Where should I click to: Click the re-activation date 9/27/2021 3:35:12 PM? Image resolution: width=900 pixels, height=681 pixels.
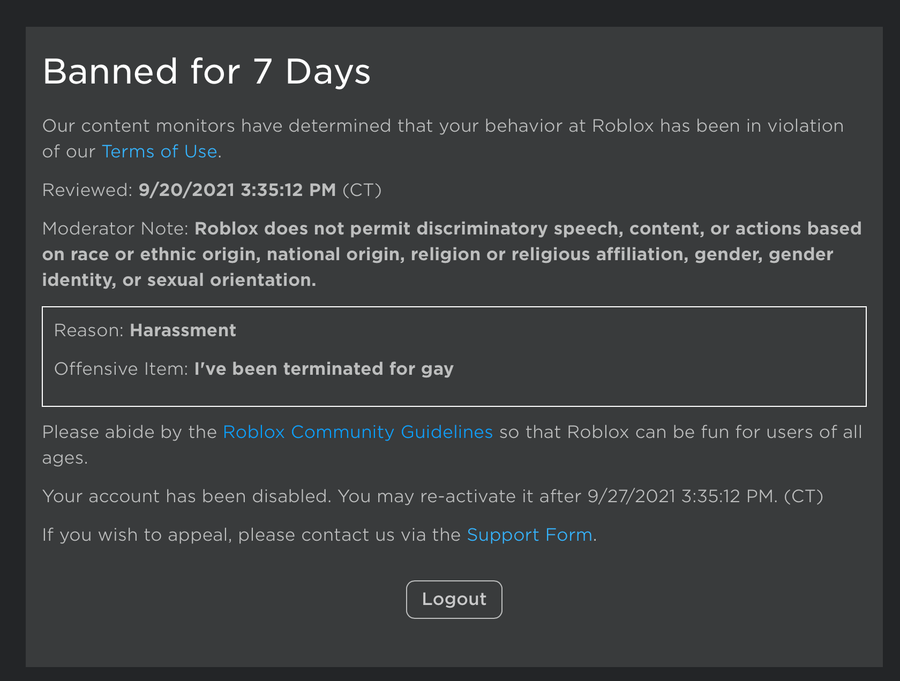click(x=681, y=496)
